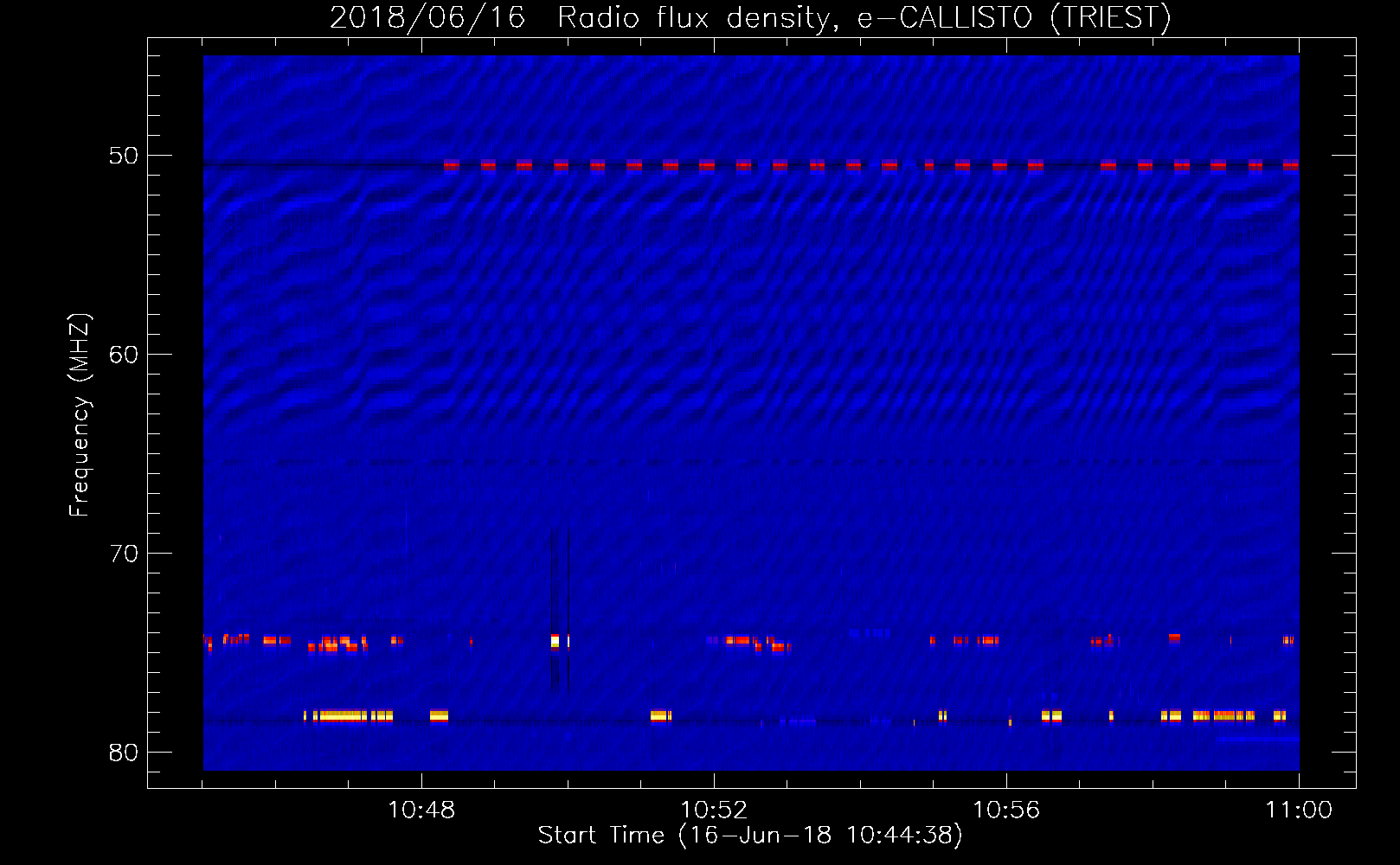Click the time axis label '10:52'
Image resolution: width=1400 pixels, height=865 pixels.
point(714,810)
